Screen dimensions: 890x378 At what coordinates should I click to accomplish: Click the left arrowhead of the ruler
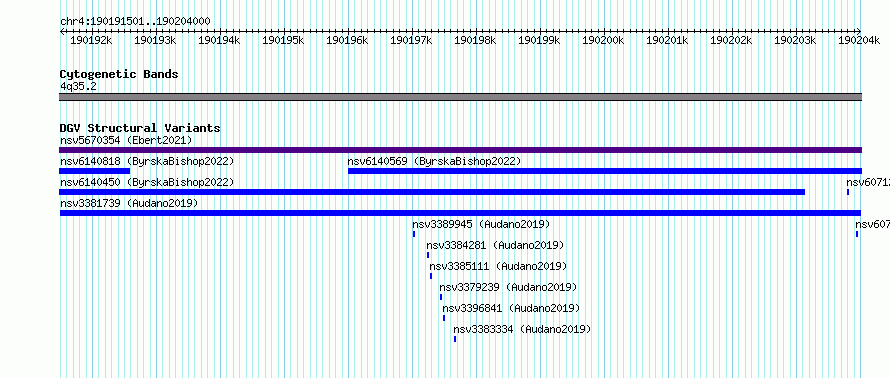[x=62, y=31]
